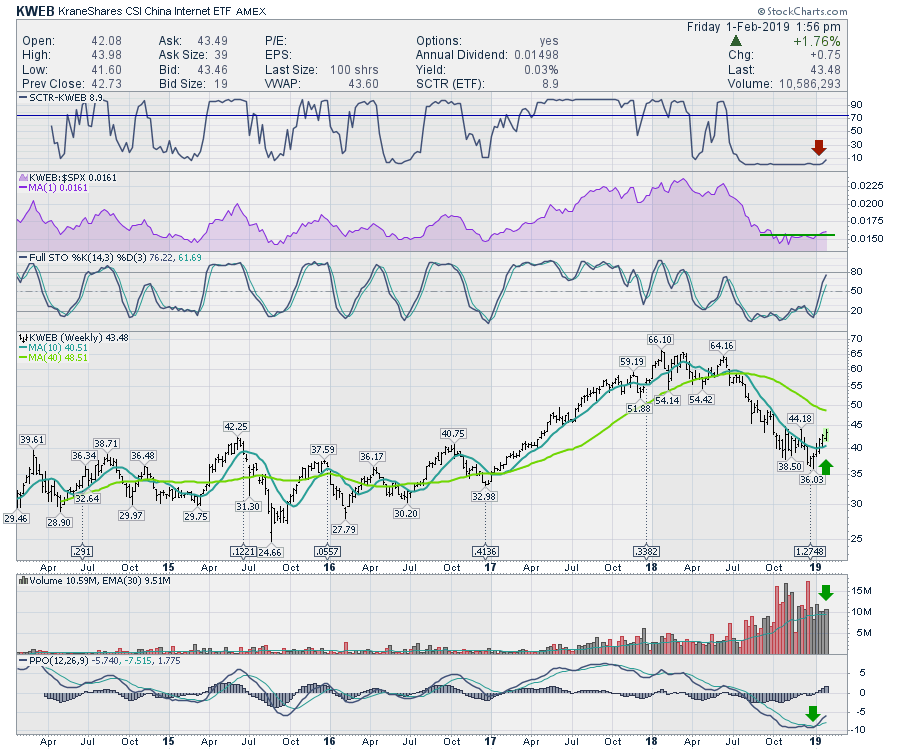This screenshot has height=750, width=900.
Task: Click the KWEB:$SPX 0.0161 relative strength legend
Action: tap(68, 178)
